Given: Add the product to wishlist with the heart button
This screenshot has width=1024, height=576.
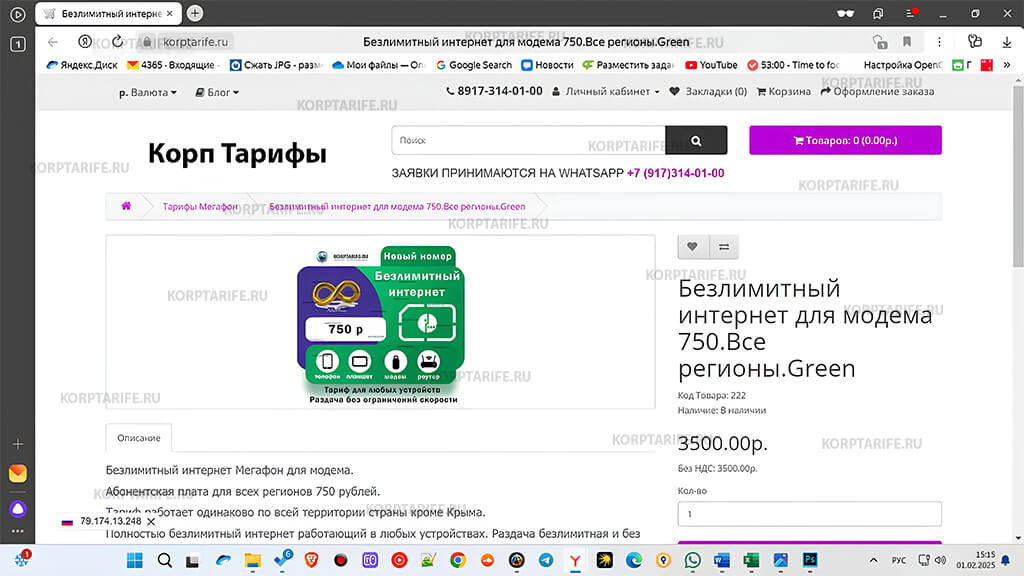Looking at the screenshot, I should click(x=693, y=247).
